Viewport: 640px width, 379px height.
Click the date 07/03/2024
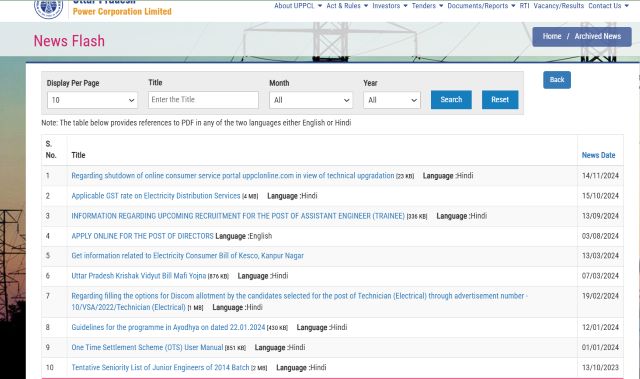pyautogui.click(x=600, y=276)
